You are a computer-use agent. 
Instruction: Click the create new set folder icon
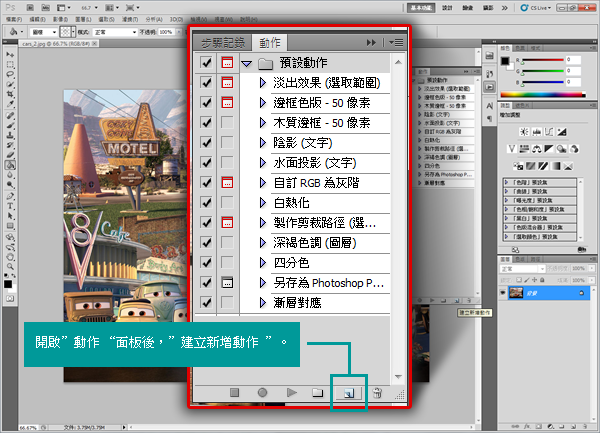[x=318, y=393]
